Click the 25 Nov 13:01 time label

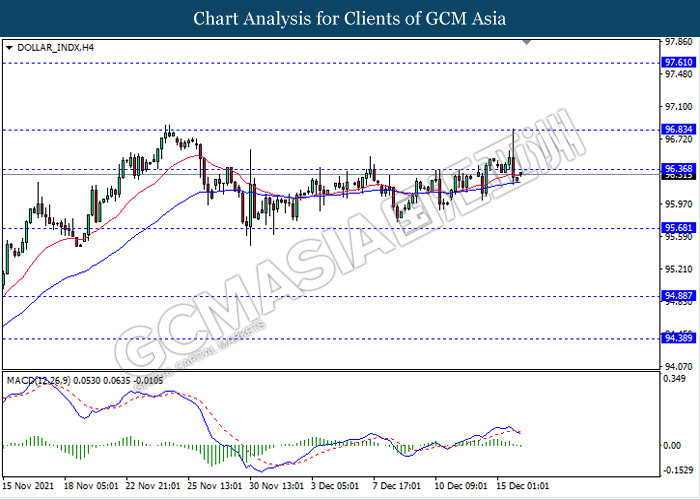point(215,486)
